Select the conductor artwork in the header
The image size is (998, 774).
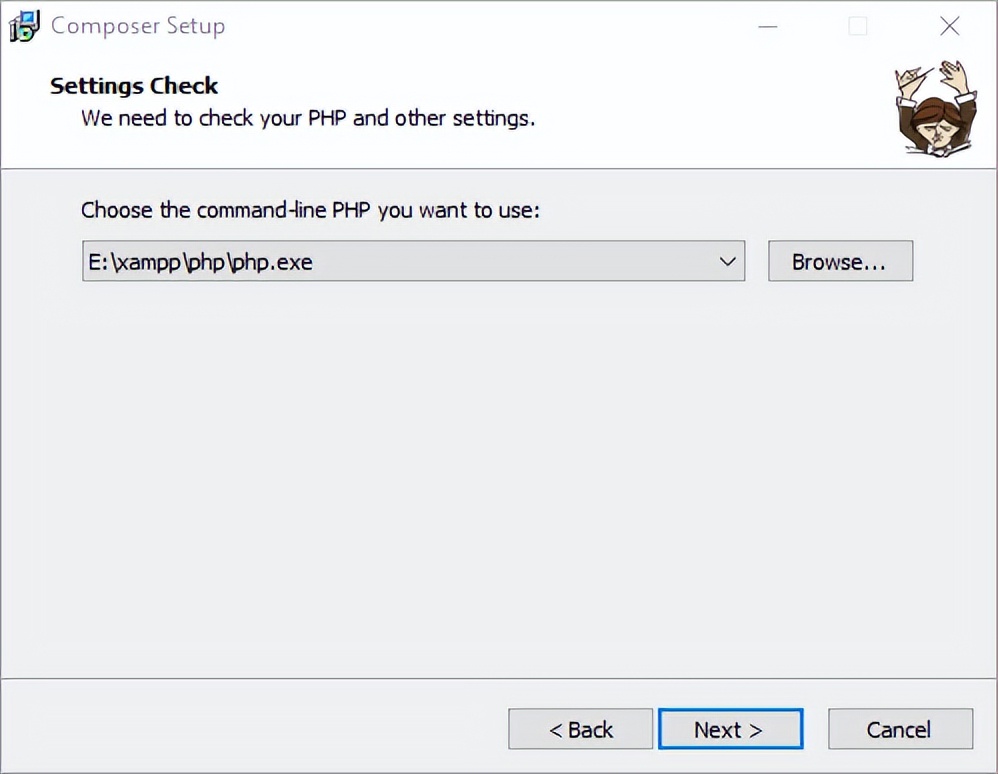(937, 107)
